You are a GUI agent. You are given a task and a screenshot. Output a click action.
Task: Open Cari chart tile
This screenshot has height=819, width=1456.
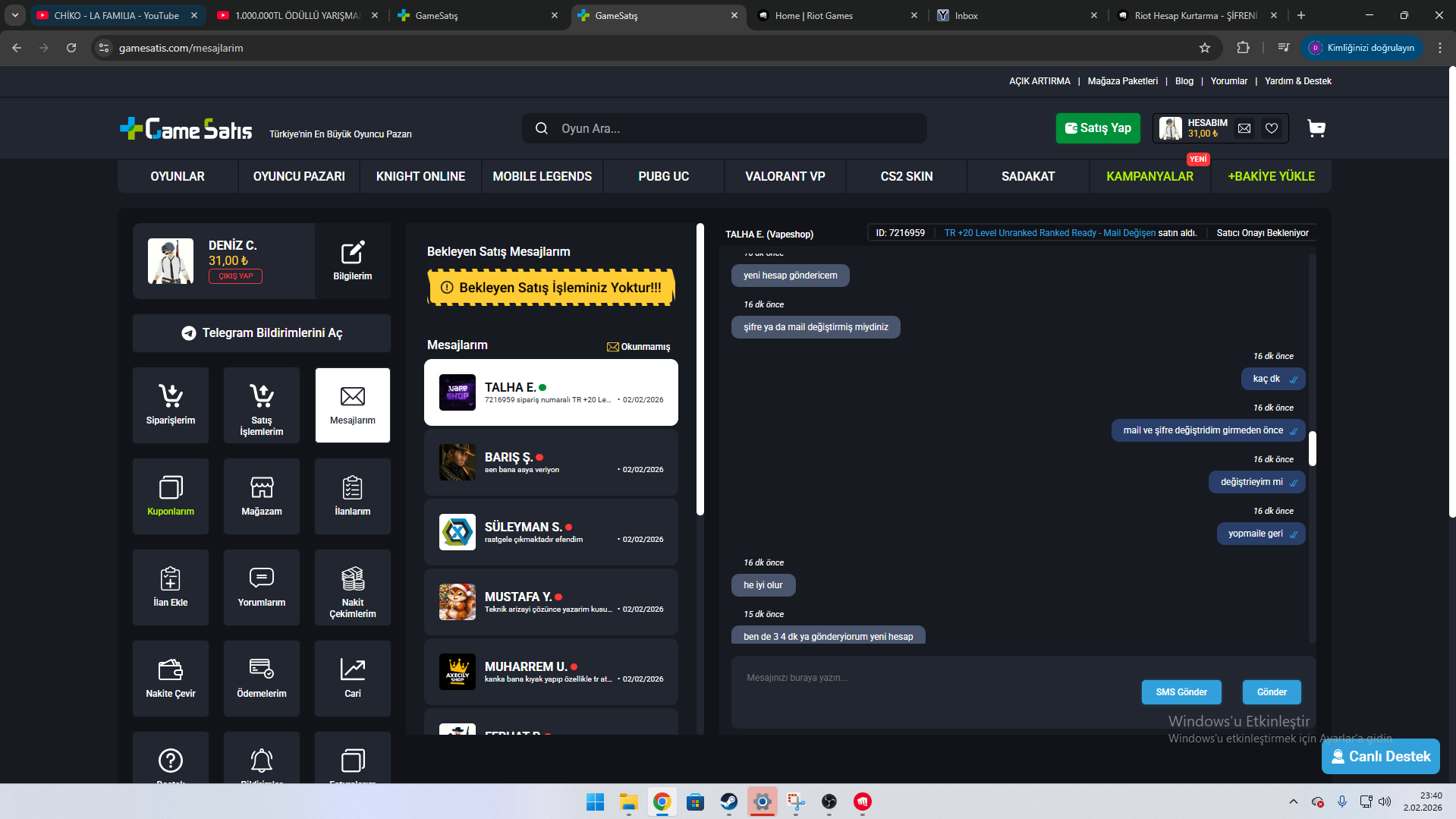click(353, 679)
